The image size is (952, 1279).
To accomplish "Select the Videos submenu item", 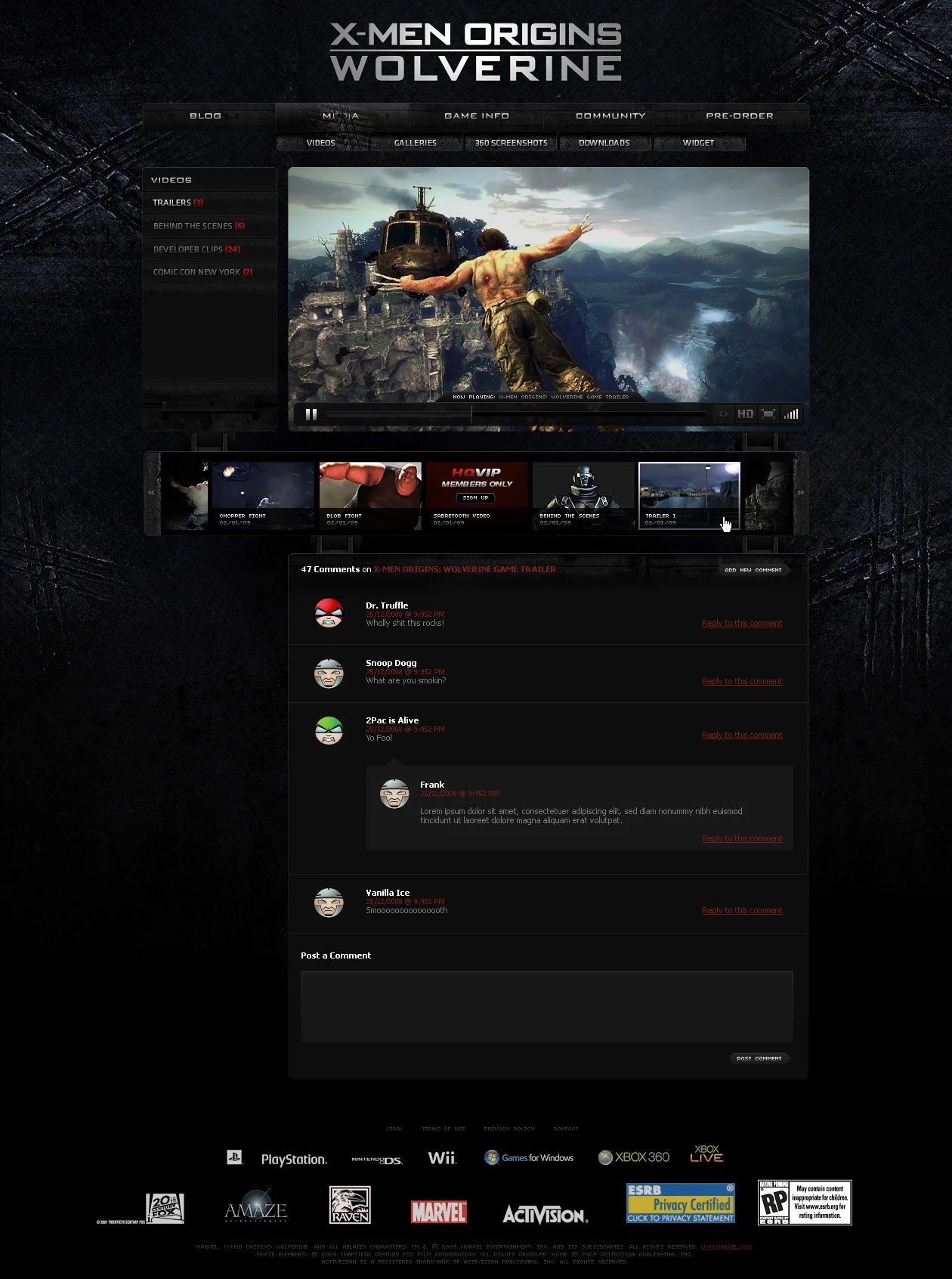I will 321,143.
